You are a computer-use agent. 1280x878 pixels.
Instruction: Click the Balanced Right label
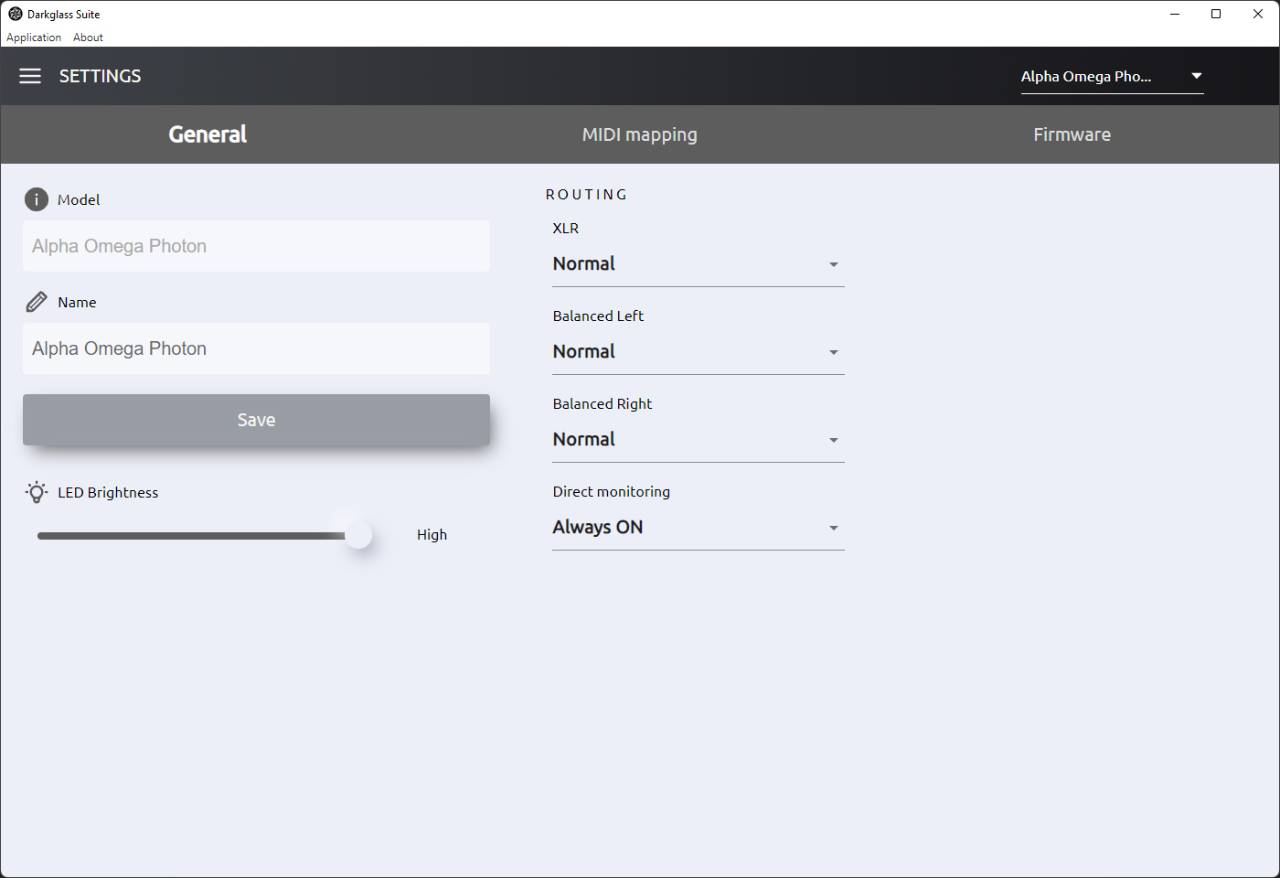[x=602, y=404]
